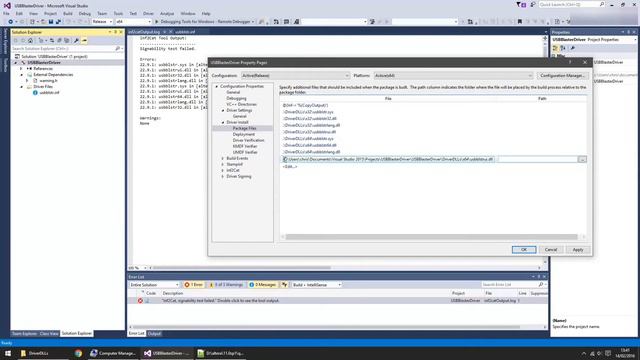This screenshot has height=360, width=640.
Task: Toggle the 1 Error filter button
Action: tap(194, 284)
